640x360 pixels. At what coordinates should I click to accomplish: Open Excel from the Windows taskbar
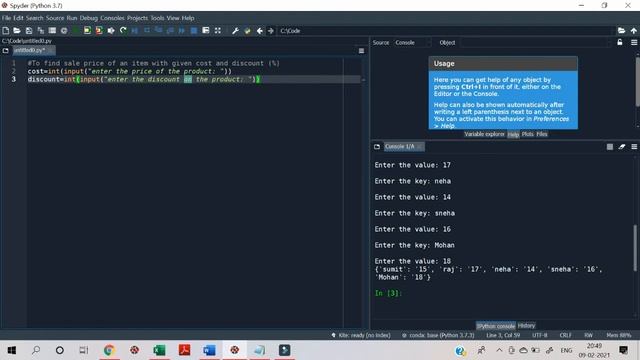[159, 350]
